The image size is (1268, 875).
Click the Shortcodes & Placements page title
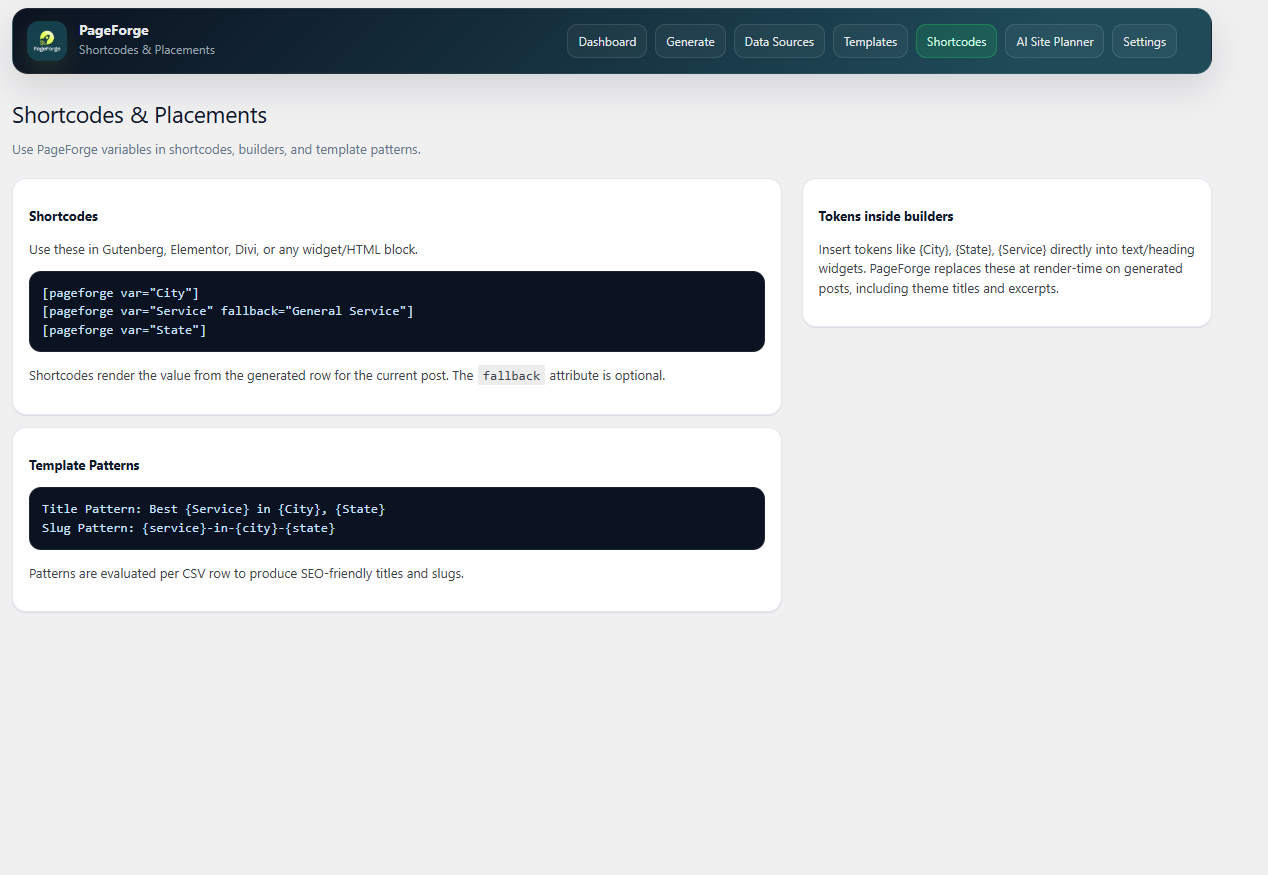[139, 115]
